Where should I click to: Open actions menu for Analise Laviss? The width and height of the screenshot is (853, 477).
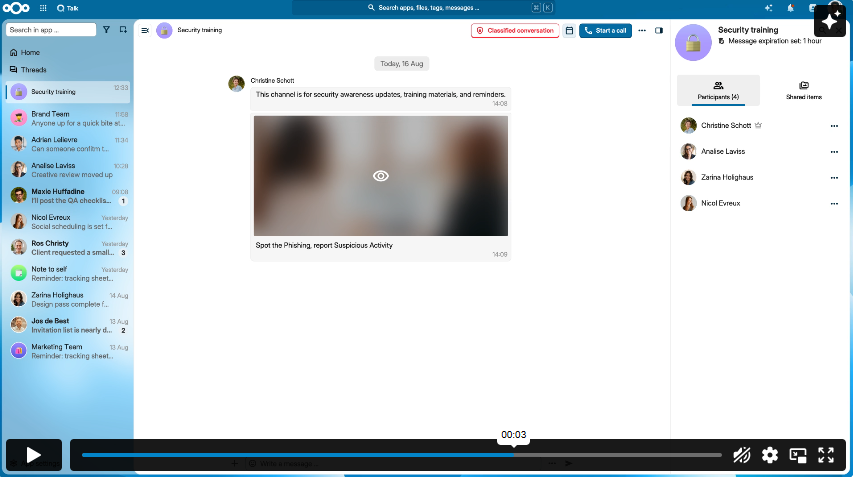click(834, 152)
